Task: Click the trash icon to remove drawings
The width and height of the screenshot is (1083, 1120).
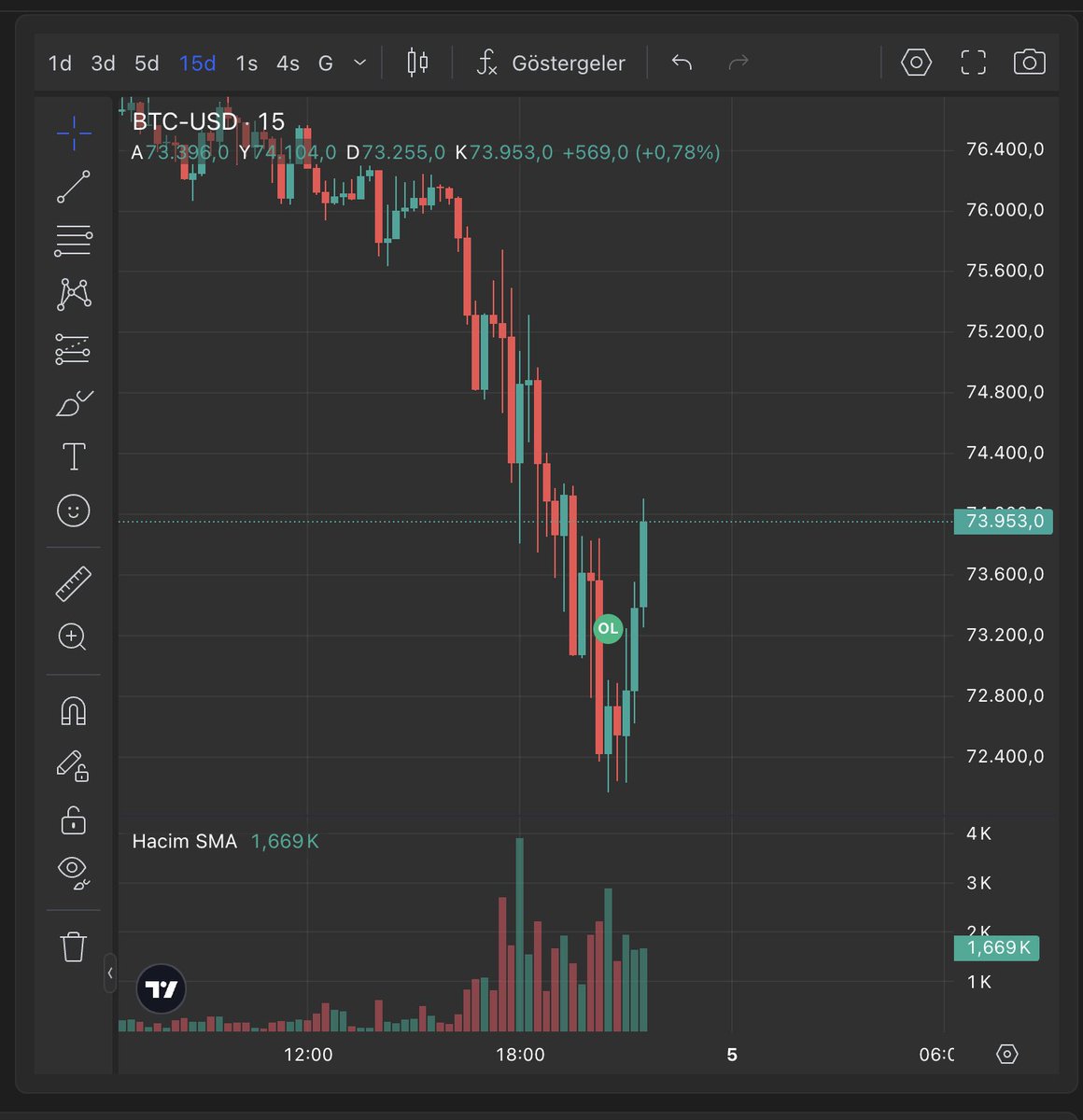Action: (74, 946)
